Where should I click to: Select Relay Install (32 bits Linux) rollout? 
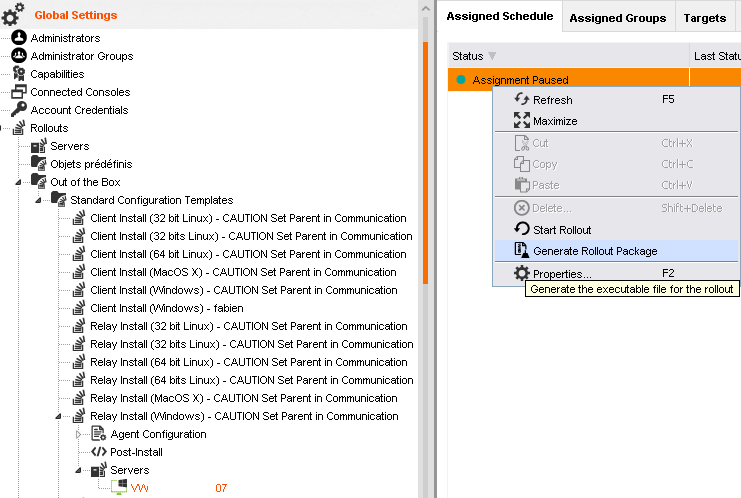pos(252,344)
